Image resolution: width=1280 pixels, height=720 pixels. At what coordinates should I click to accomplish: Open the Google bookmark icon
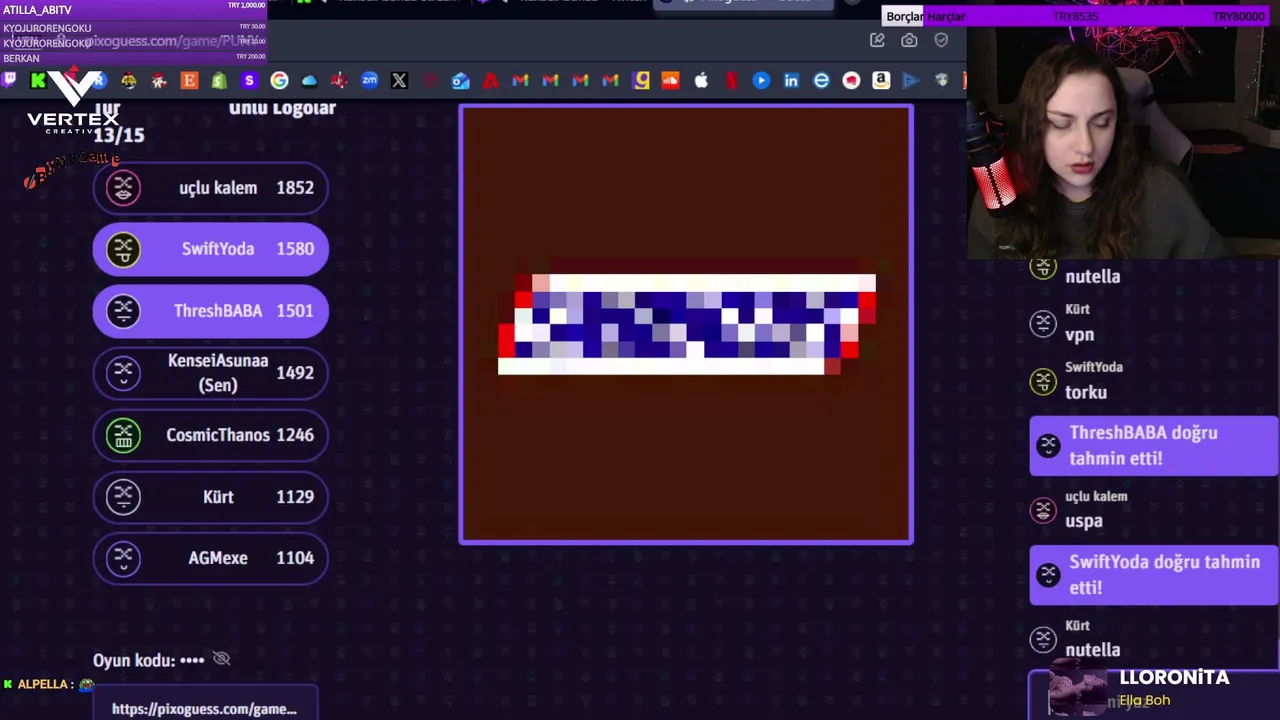[279, 80]
